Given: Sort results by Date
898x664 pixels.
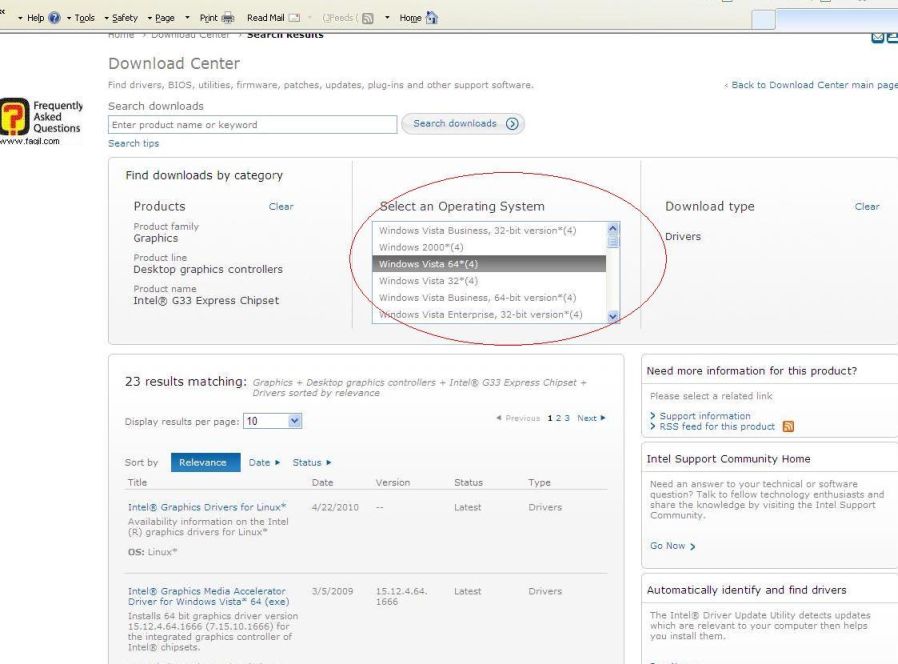Looking at the screenshot, I should pos(263,462).
